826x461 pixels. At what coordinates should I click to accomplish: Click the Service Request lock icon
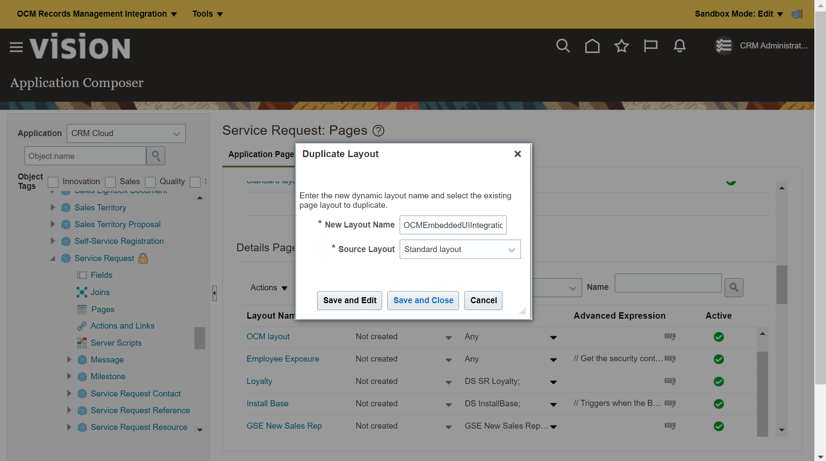click(143, 258)
